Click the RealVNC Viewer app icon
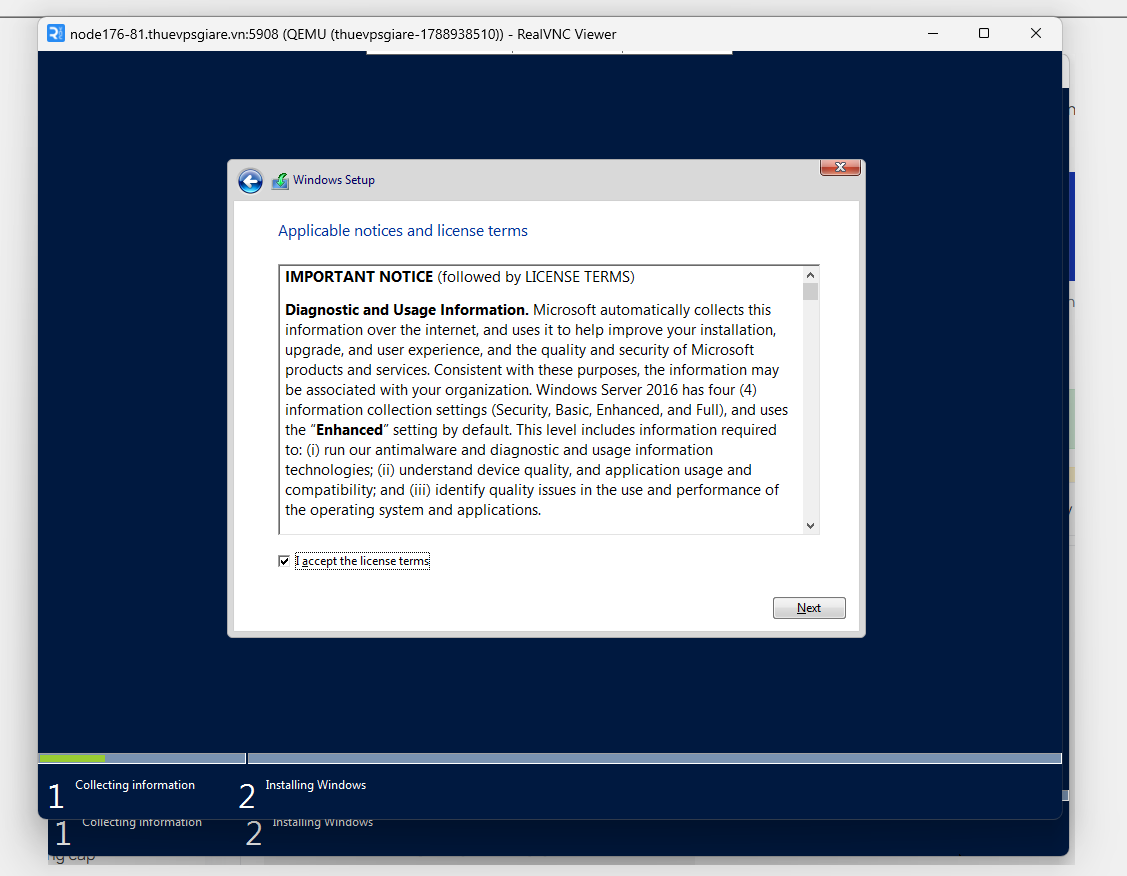 [x=55, y=34]
